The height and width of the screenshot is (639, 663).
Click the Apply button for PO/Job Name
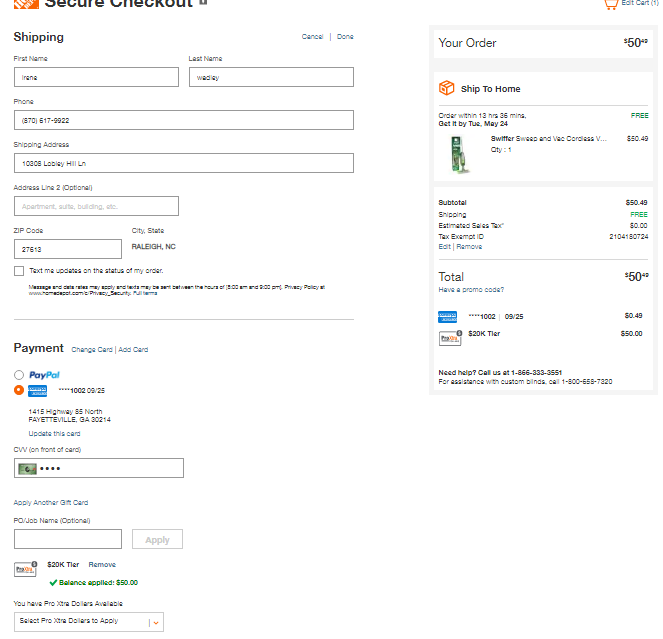coord(157,540)
